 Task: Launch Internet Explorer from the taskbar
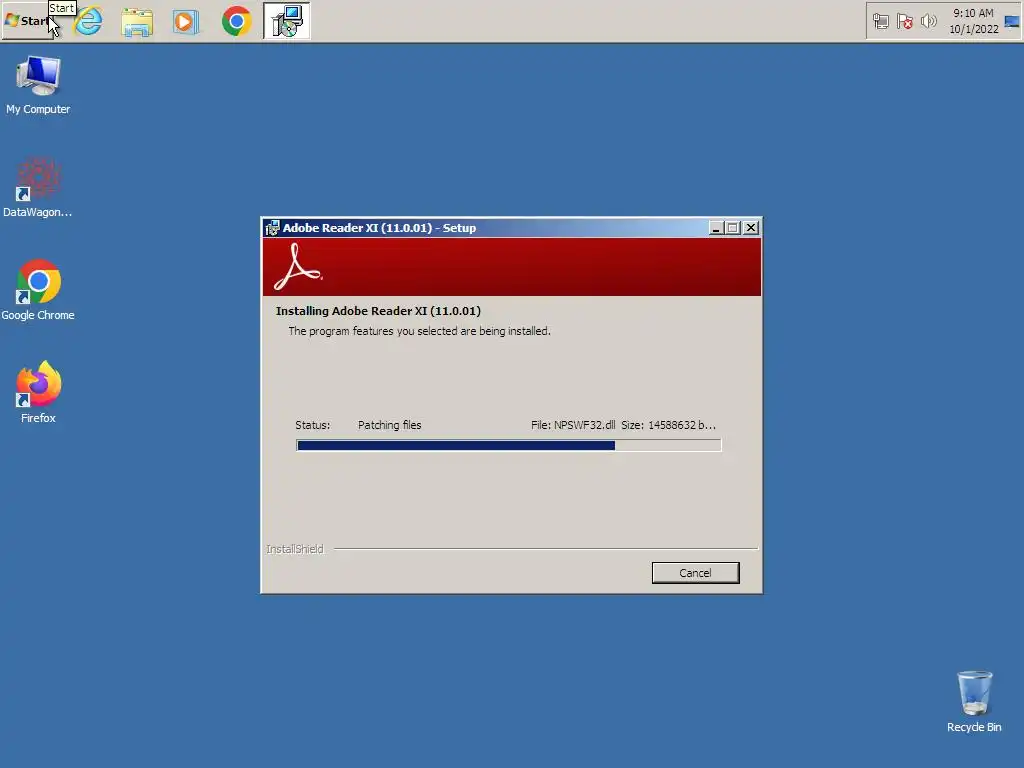89,22
